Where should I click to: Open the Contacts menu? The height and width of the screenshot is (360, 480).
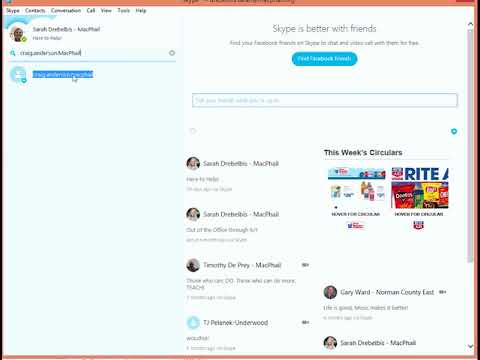(35, 11)
